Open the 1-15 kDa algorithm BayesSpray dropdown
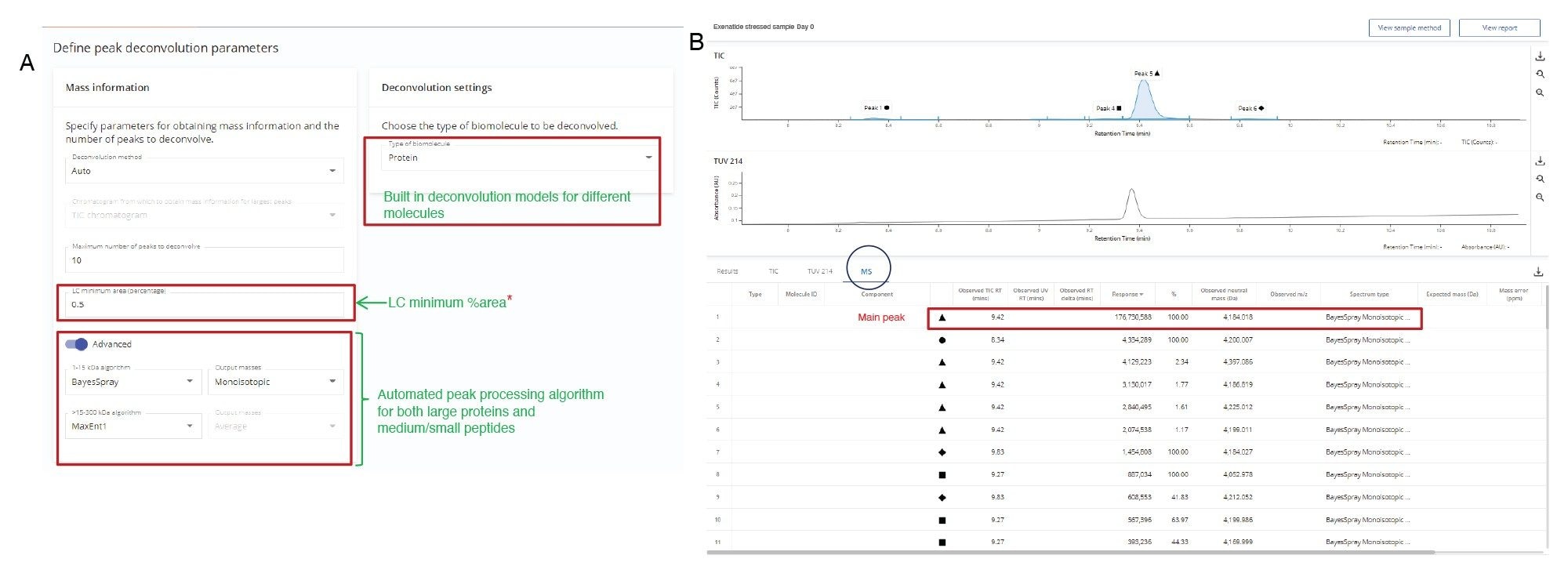This screenshot has width=1568, height=577. [133, 382]
